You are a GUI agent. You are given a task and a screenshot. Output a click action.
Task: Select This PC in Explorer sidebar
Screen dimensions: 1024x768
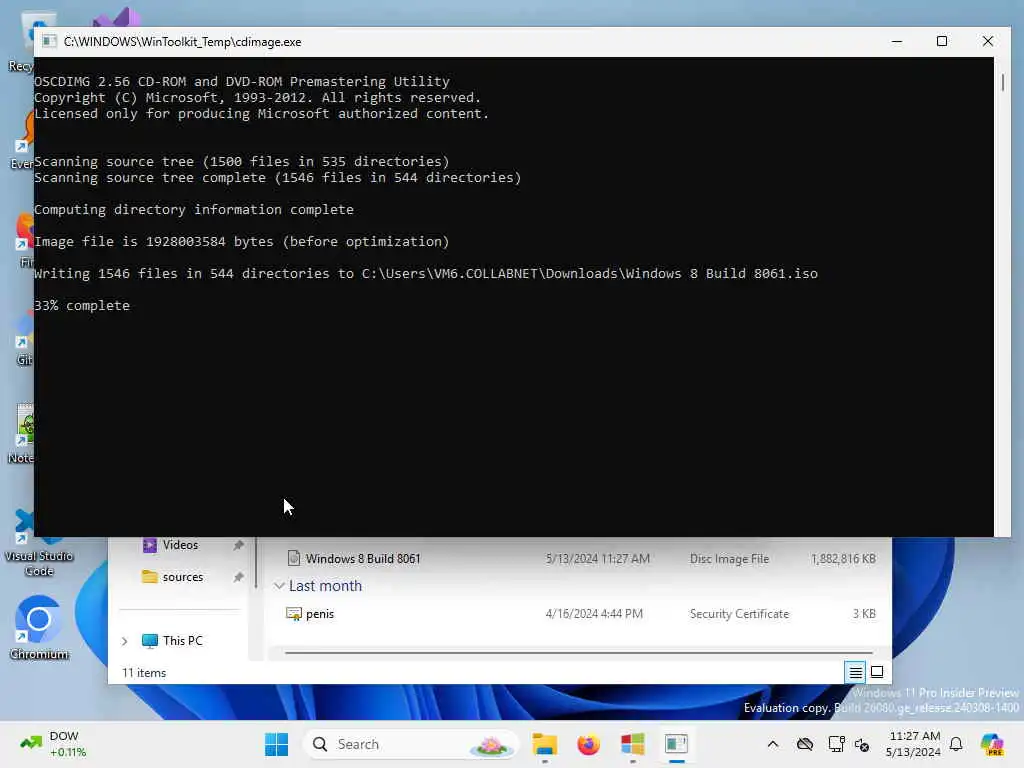click(x=173, y=641)
